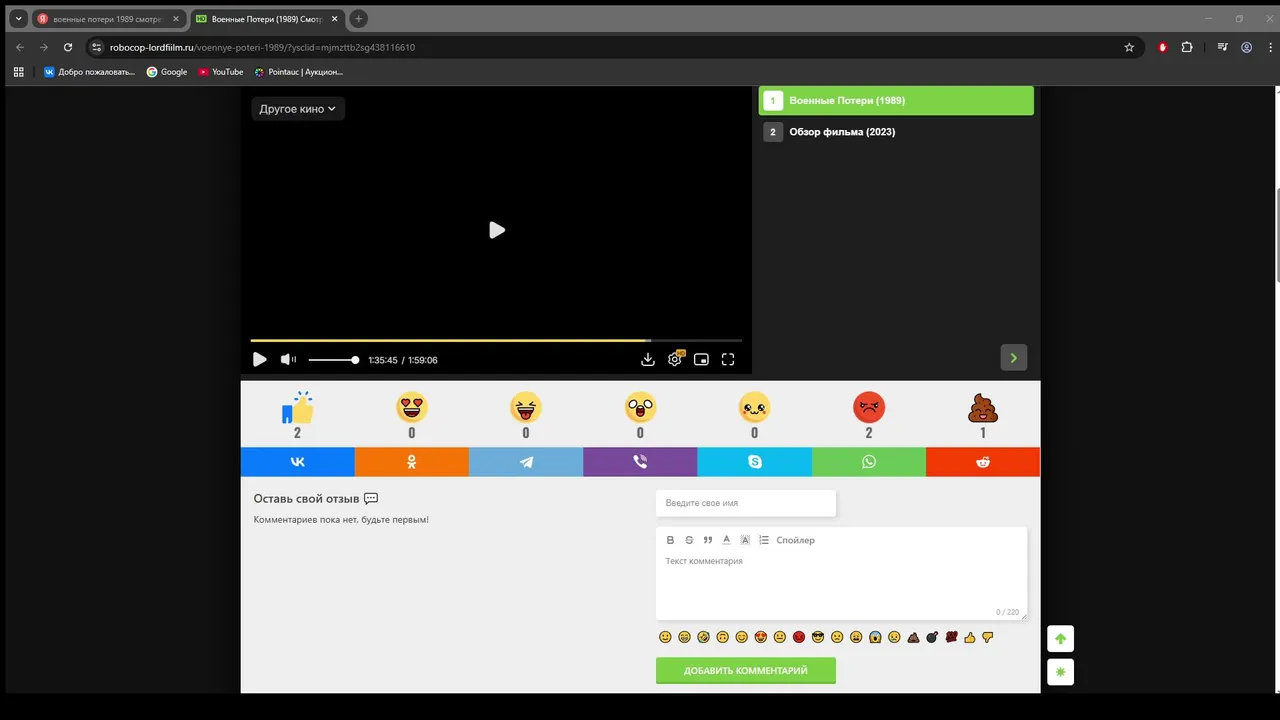Open text background color option
This screenshot has height=720, width=1280.
[745, 540]
